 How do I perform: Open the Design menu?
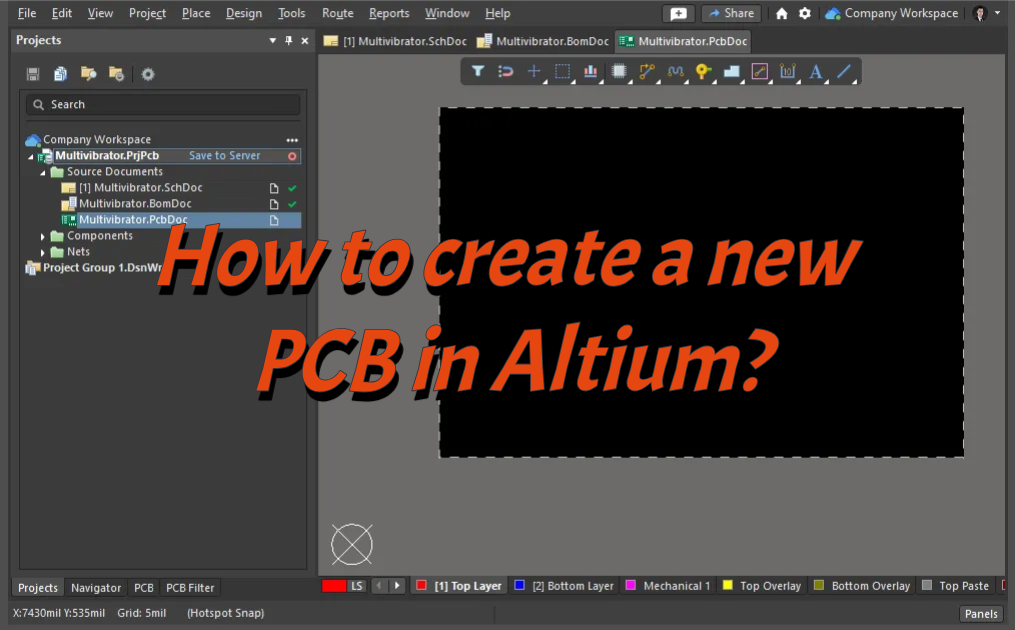243,13
